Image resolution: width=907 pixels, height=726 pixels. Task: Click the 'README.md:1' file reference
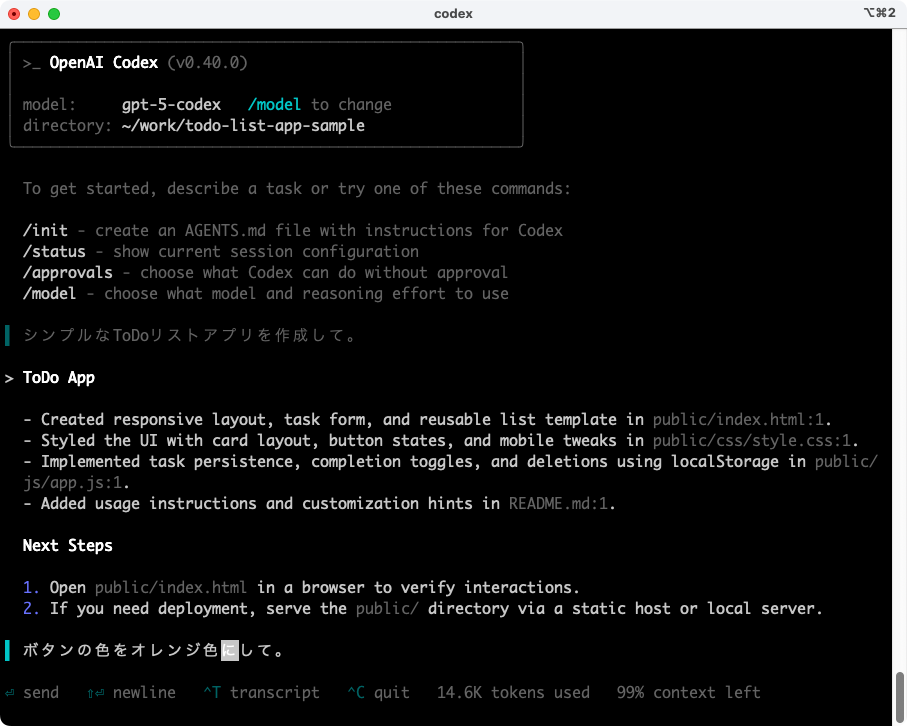(558, 503)
